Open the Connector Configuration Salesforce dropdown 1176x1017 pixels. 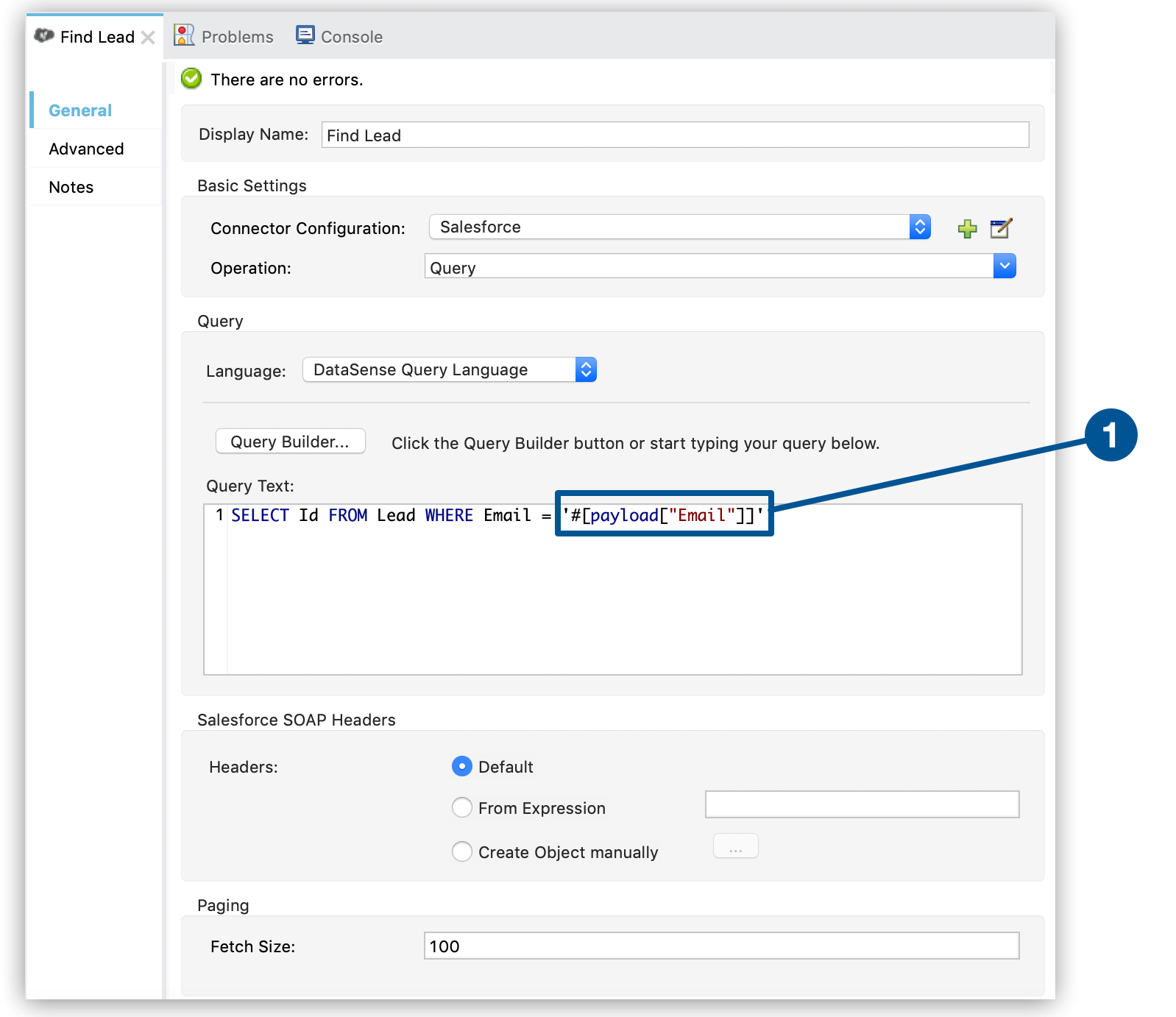[679, 227]
